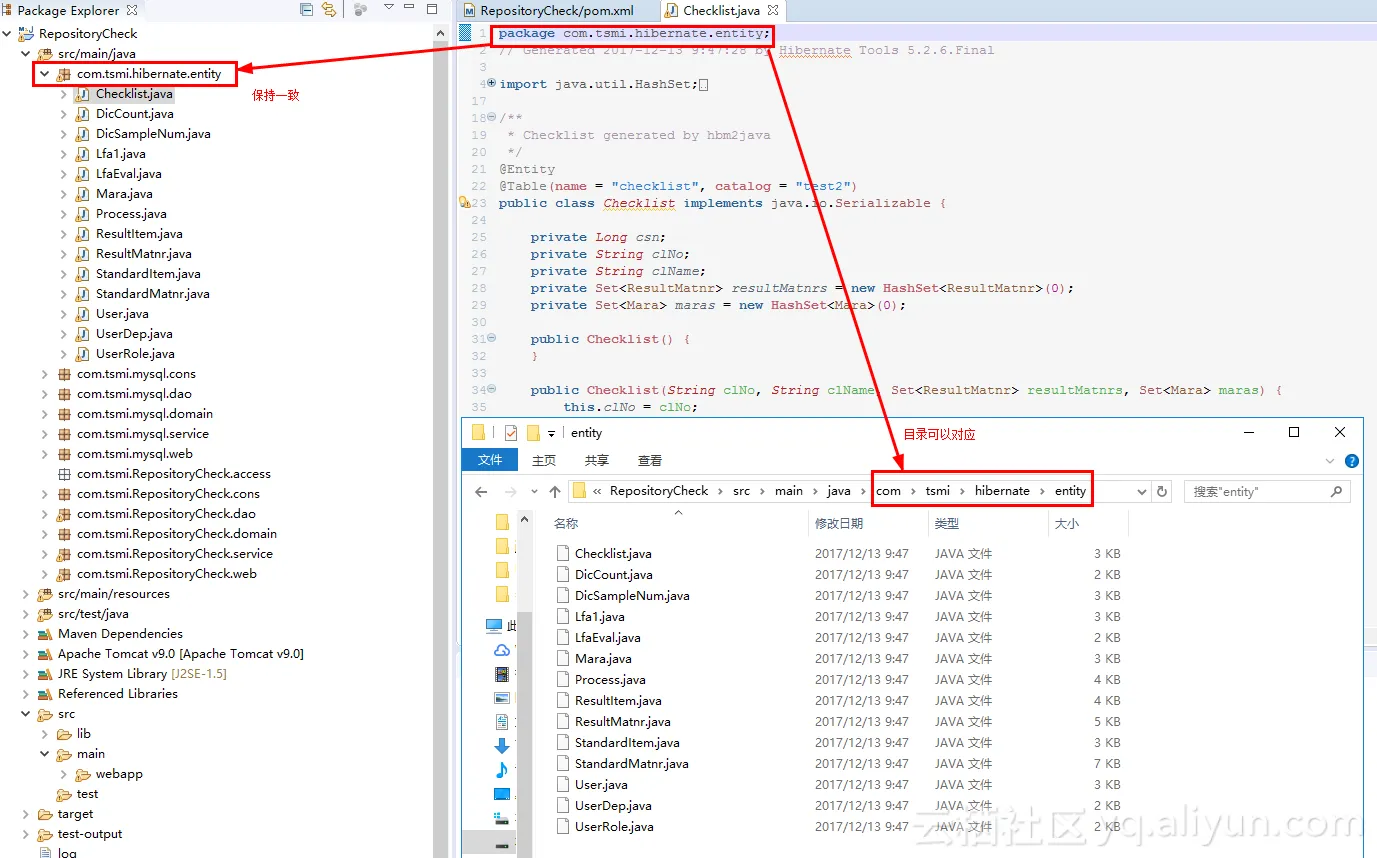
Task: Toggle Link with Editor icon
Action: [x=329, y=10]
